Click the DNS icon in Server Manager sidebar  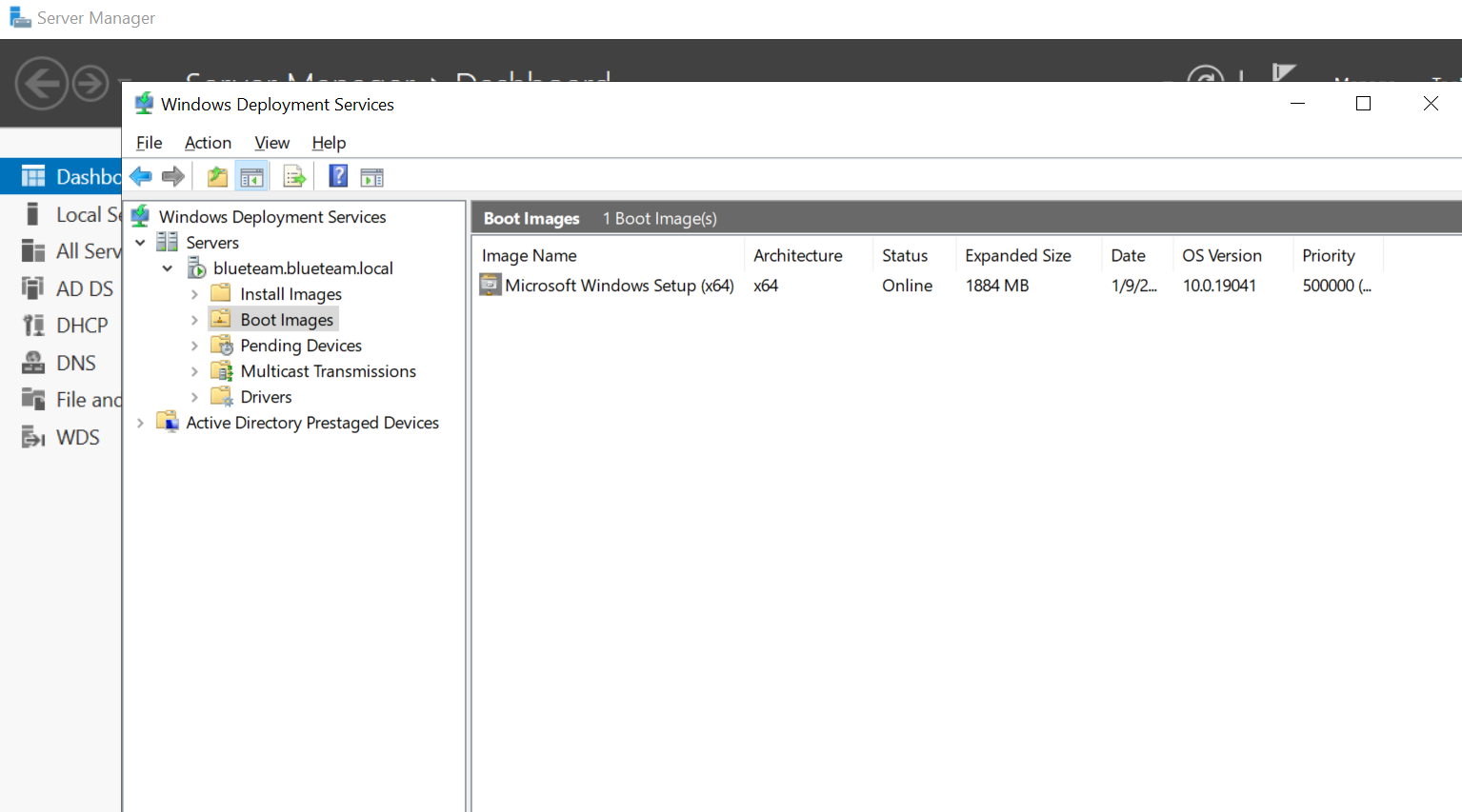point(33,363)
